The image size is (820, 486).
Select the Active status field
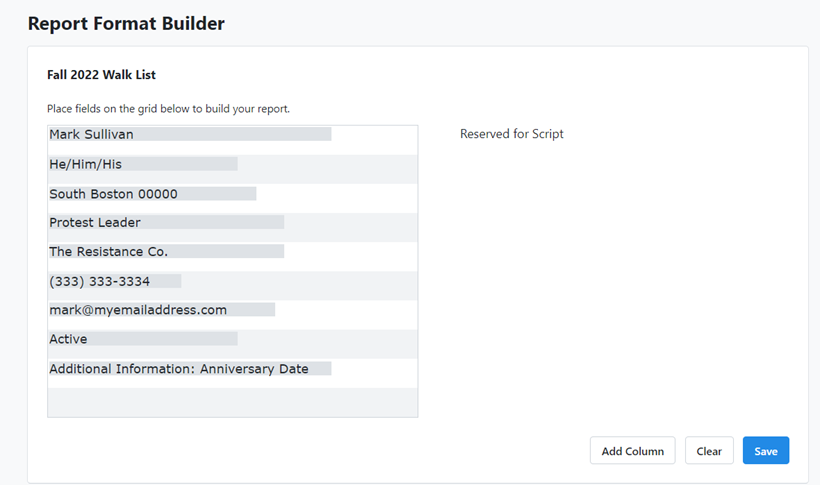143,338
